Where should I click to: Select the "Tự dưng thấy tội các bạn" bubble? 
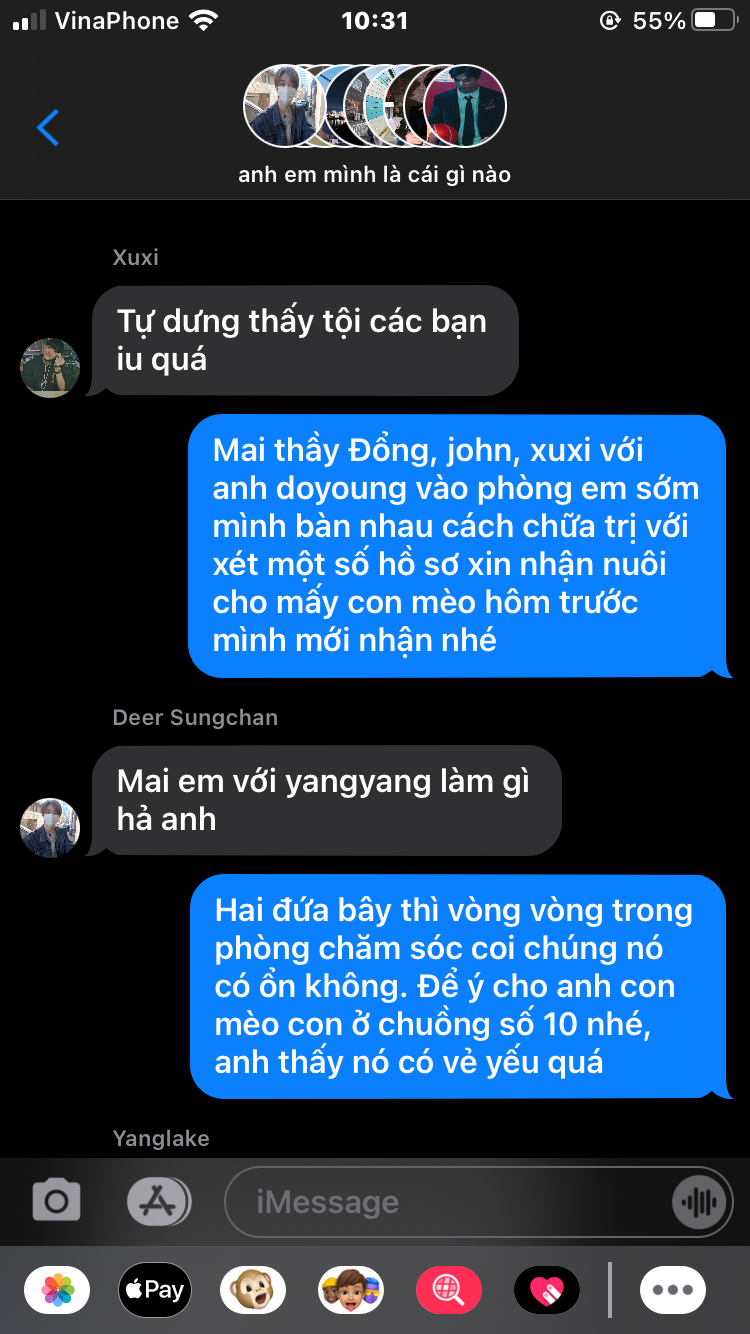coord(304,340)
